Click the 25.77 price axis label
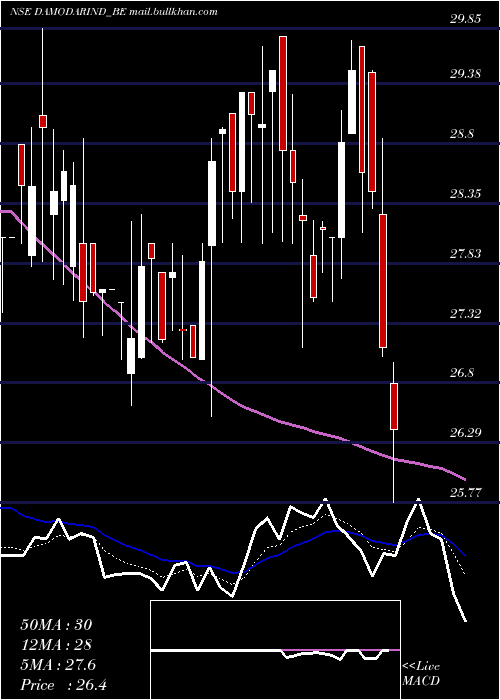Screen dimensions: 500x700 [x=466, y=492]
